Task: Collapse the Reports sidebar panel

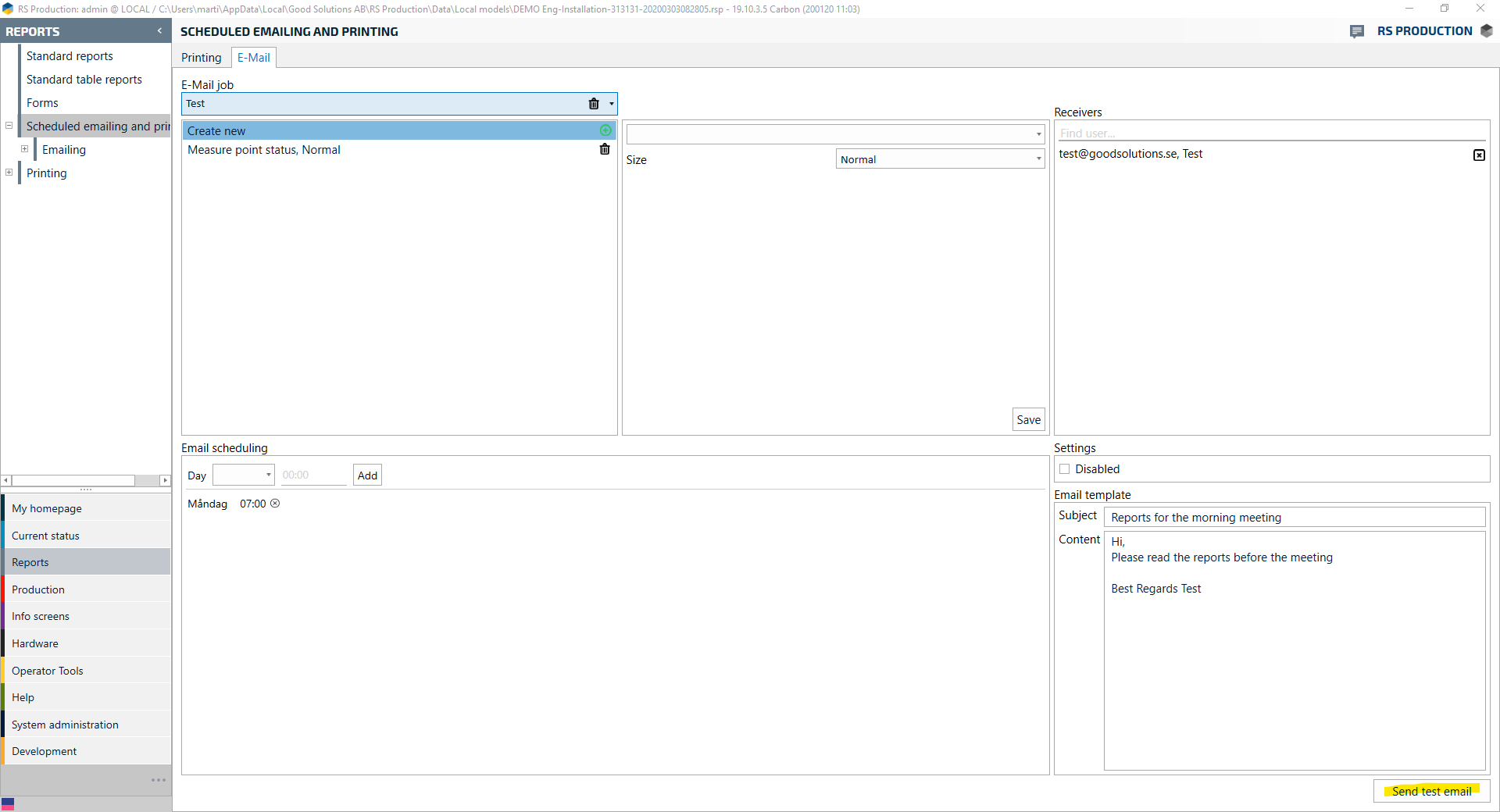Action: (x=159, y=31)
